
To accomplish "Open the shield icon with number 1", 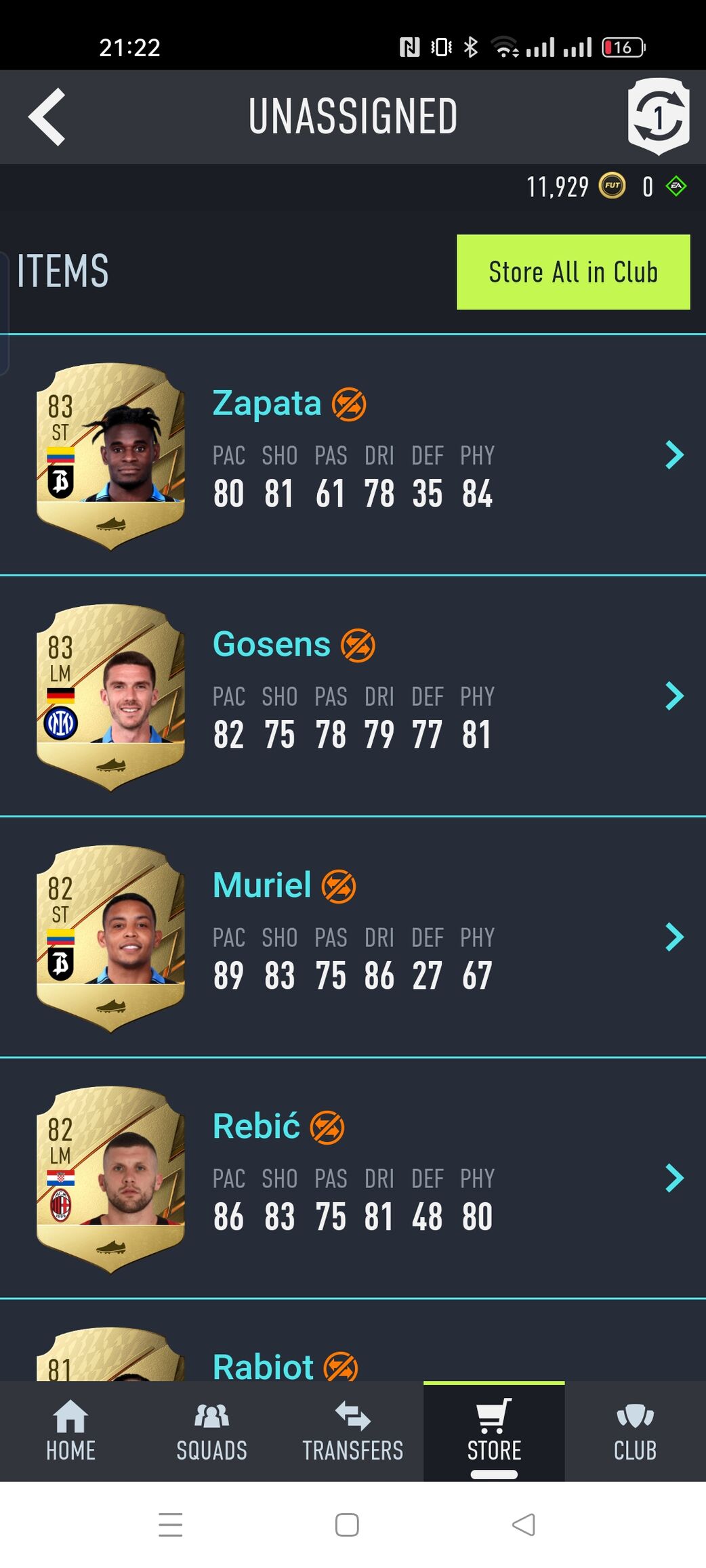I will click(659, 116).
